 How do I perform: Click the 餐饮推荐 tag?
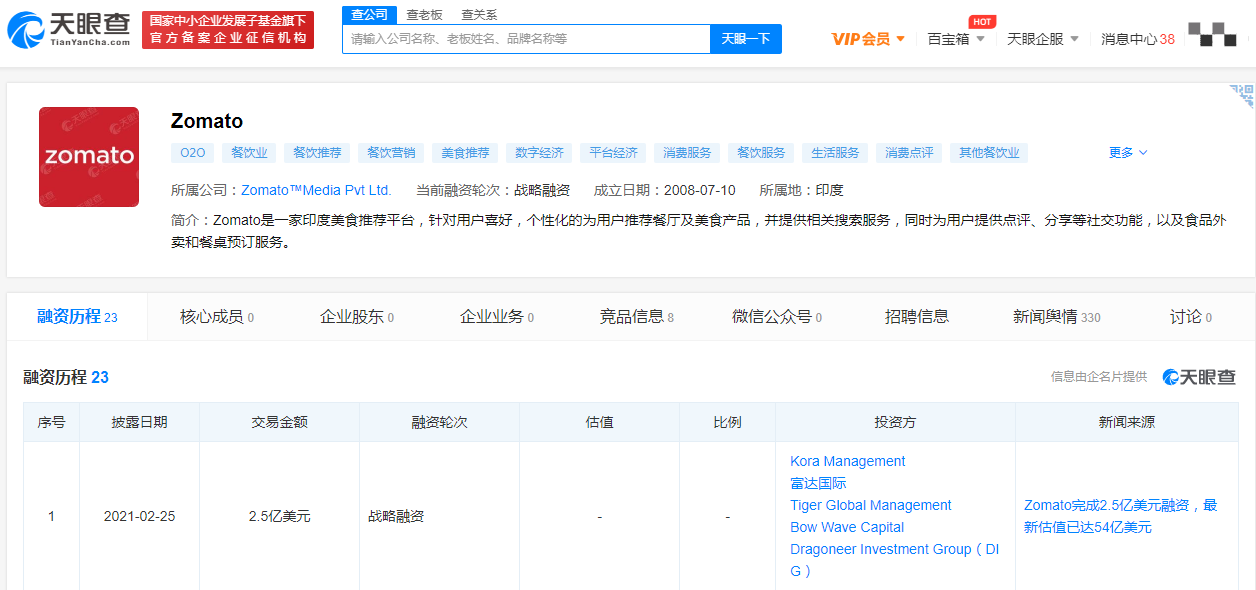coord(317,153)
